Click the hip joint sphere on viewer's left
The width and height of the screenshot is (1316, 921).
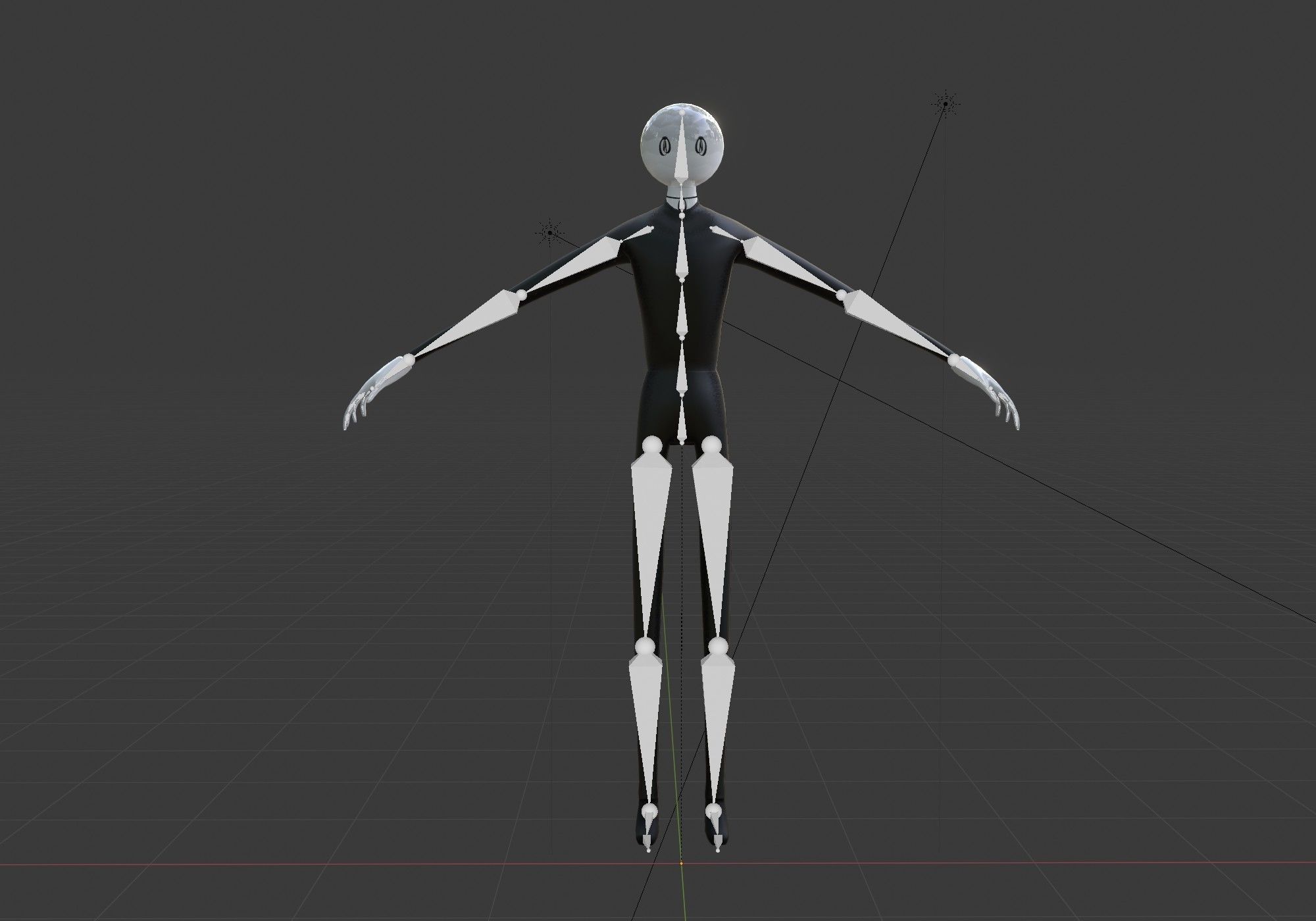tap(652, 447)
